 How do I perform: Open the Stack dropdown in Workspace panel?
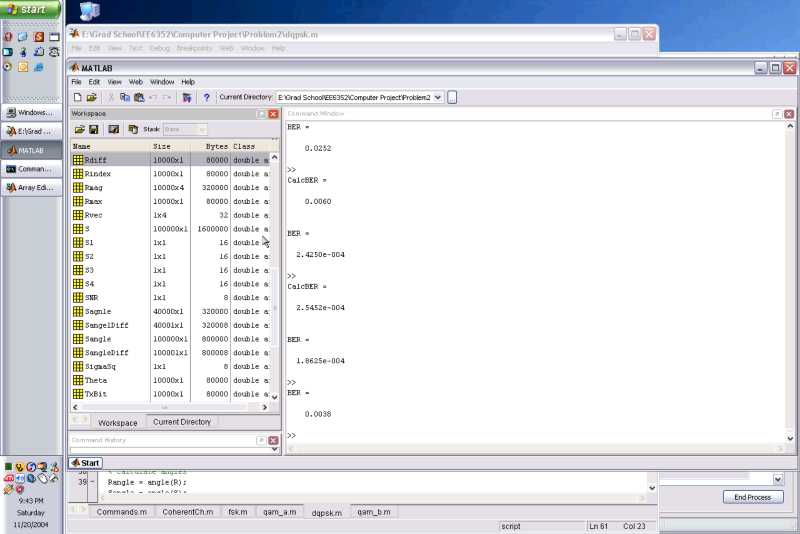click(202, 130)
